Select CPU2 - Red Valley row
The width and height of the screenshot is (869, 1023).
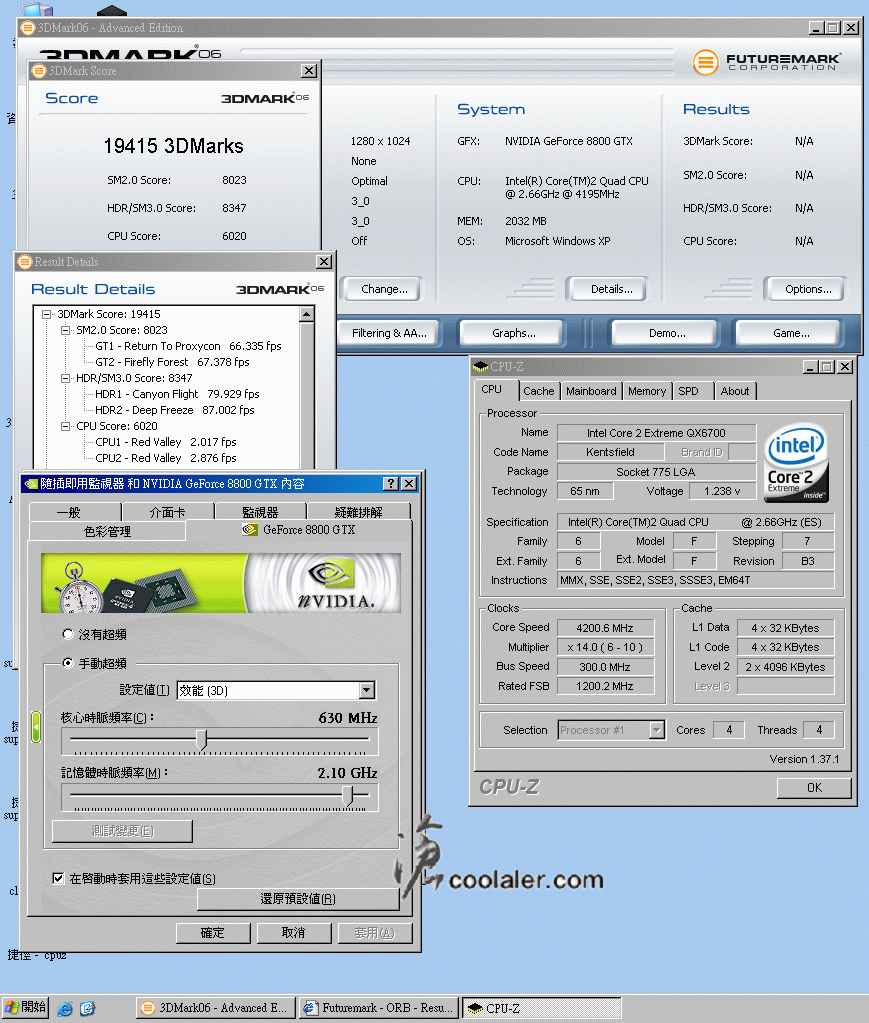(x=166, y=458)
